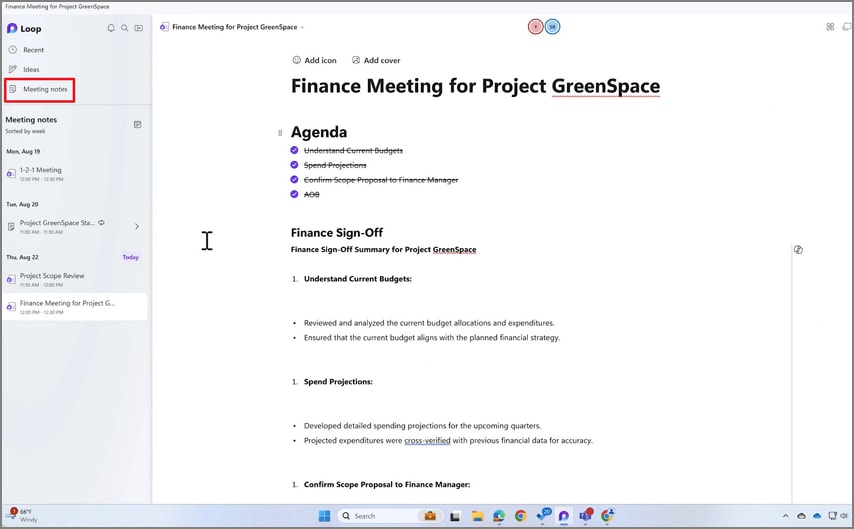This screenshot has height=529, width=854.
Task: Click the Sorted by week label
Action: 26,131
